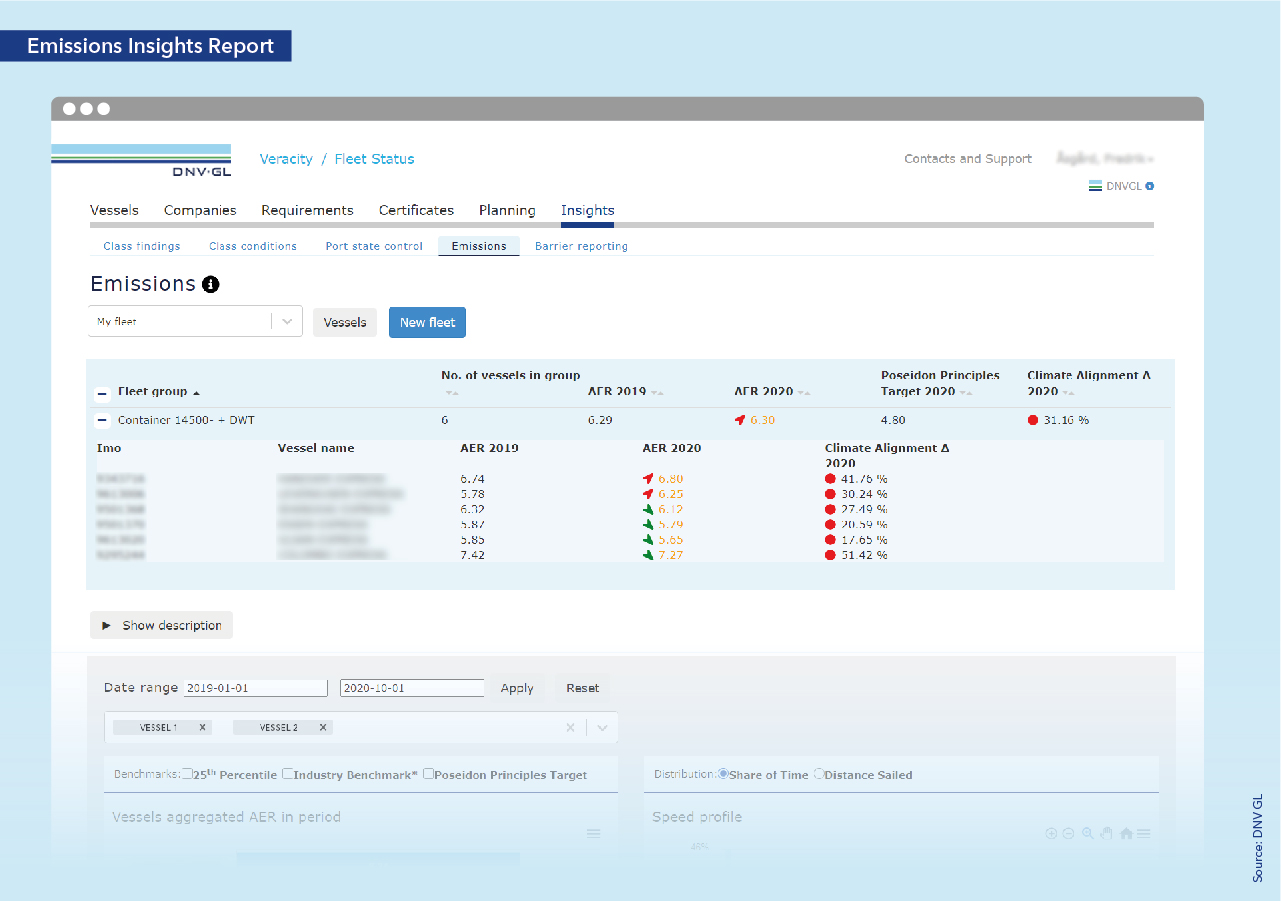This screenshot has height=901, width=1281.
Task: Click zoom out icon on Speed profile chart
Action: (1068, 833)
